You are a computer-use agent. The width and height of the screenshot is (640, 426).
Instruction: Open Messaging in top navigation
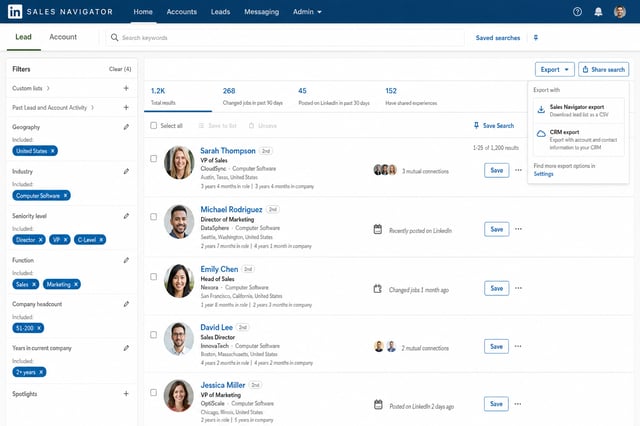(x=262, y=12)
